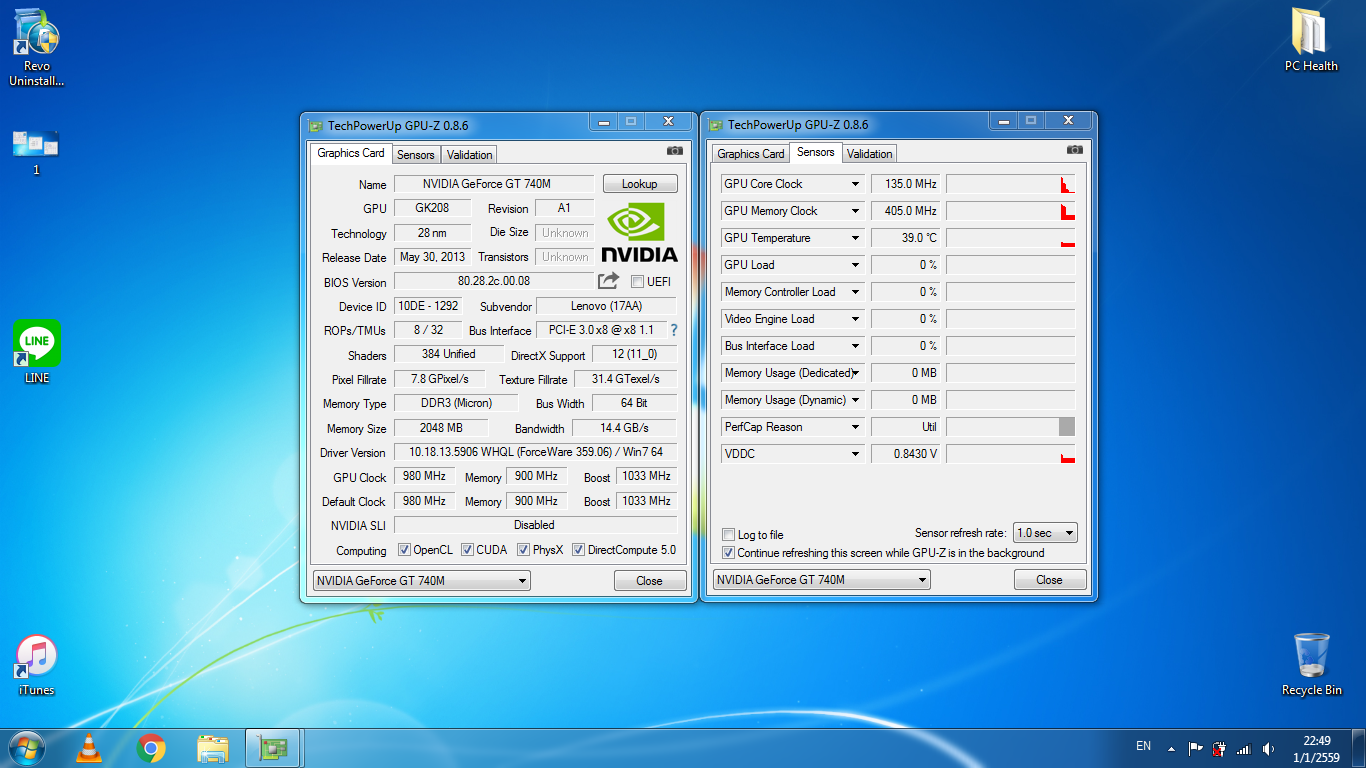Expand the Bus Interface Load dropdown arrow
The height and width of the screenshot is (768, 1366).
point(856,346)
